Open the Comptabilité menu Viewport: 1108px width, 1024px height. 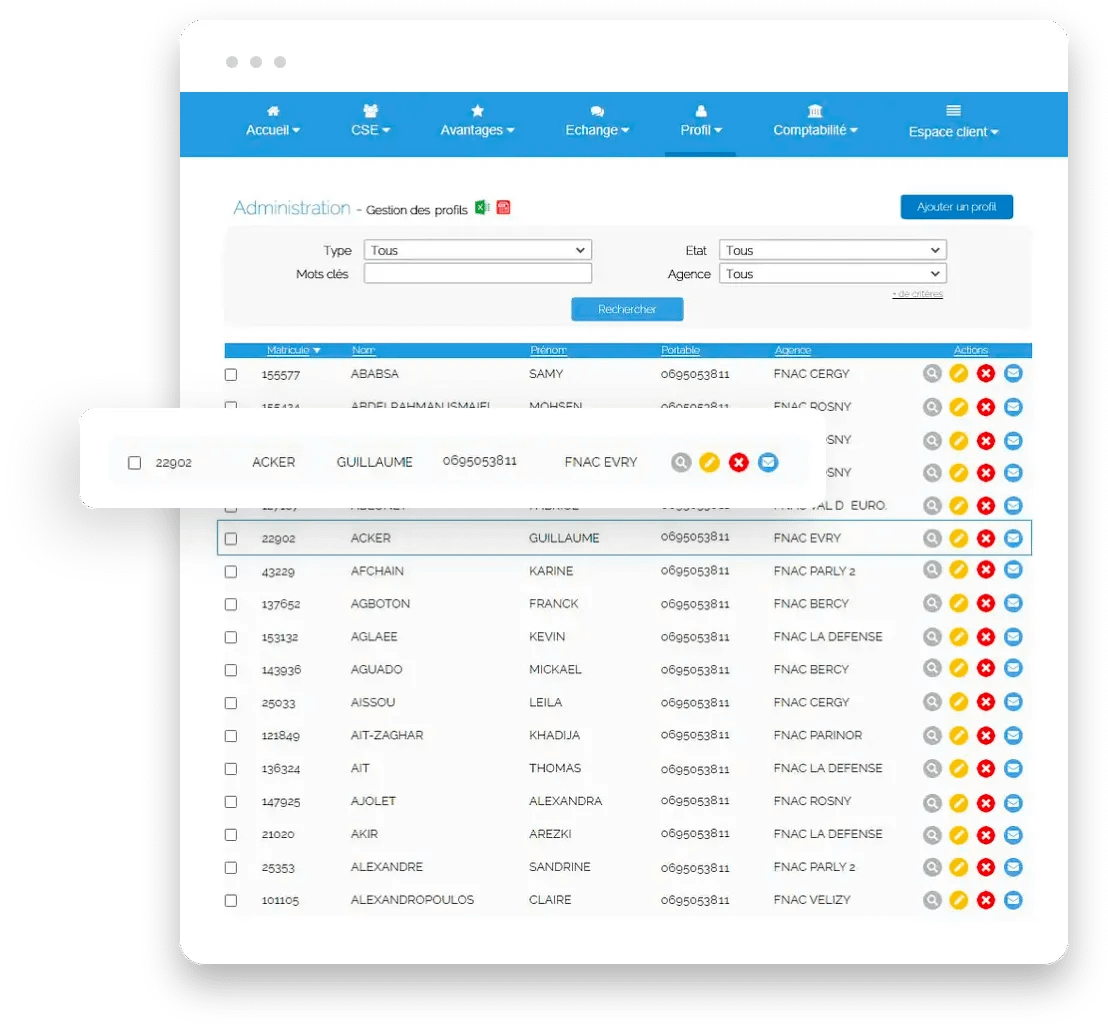[815, 122]
